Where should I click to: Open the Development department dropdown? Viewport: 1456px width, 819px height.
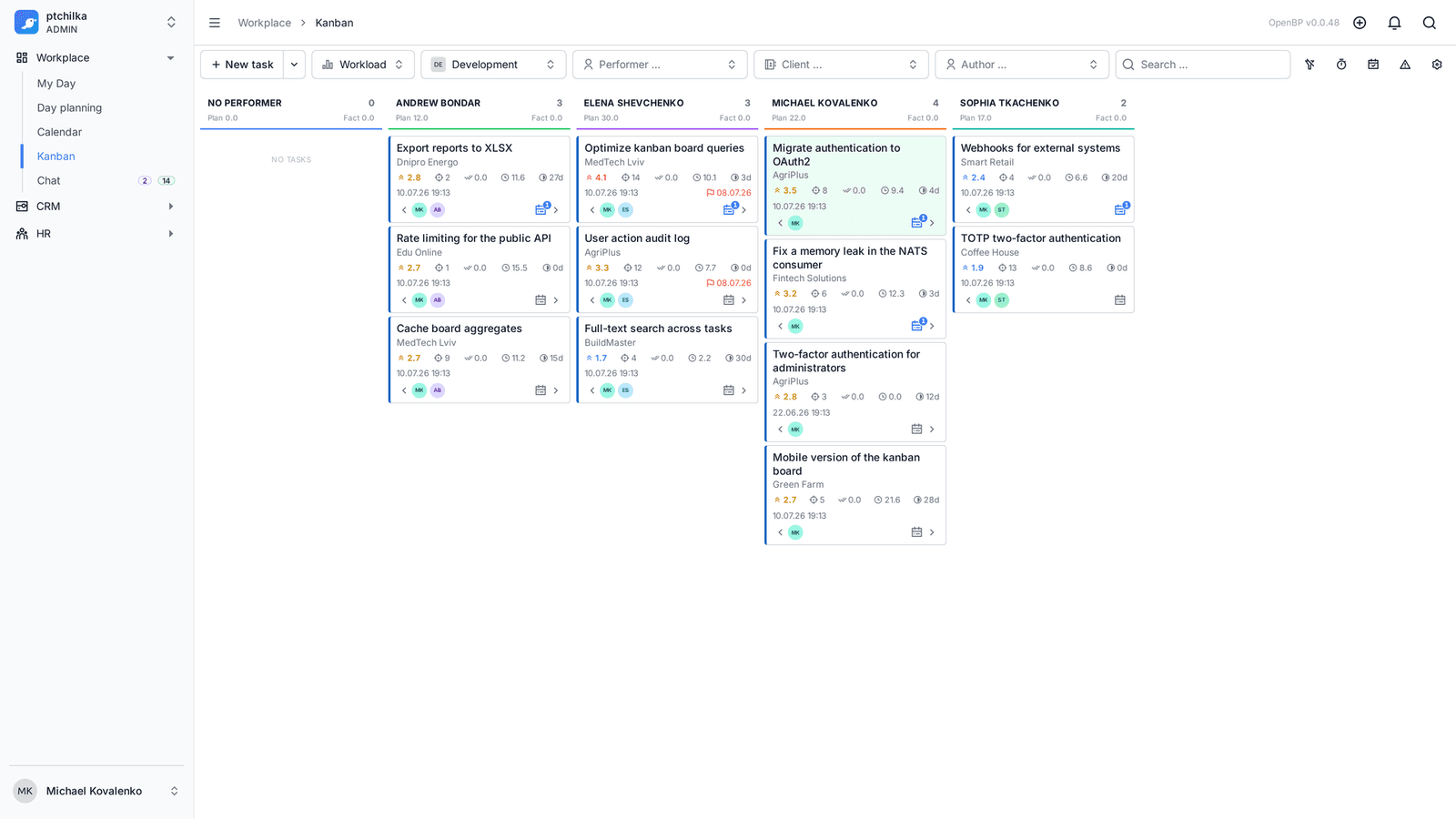tap(493, 65)
